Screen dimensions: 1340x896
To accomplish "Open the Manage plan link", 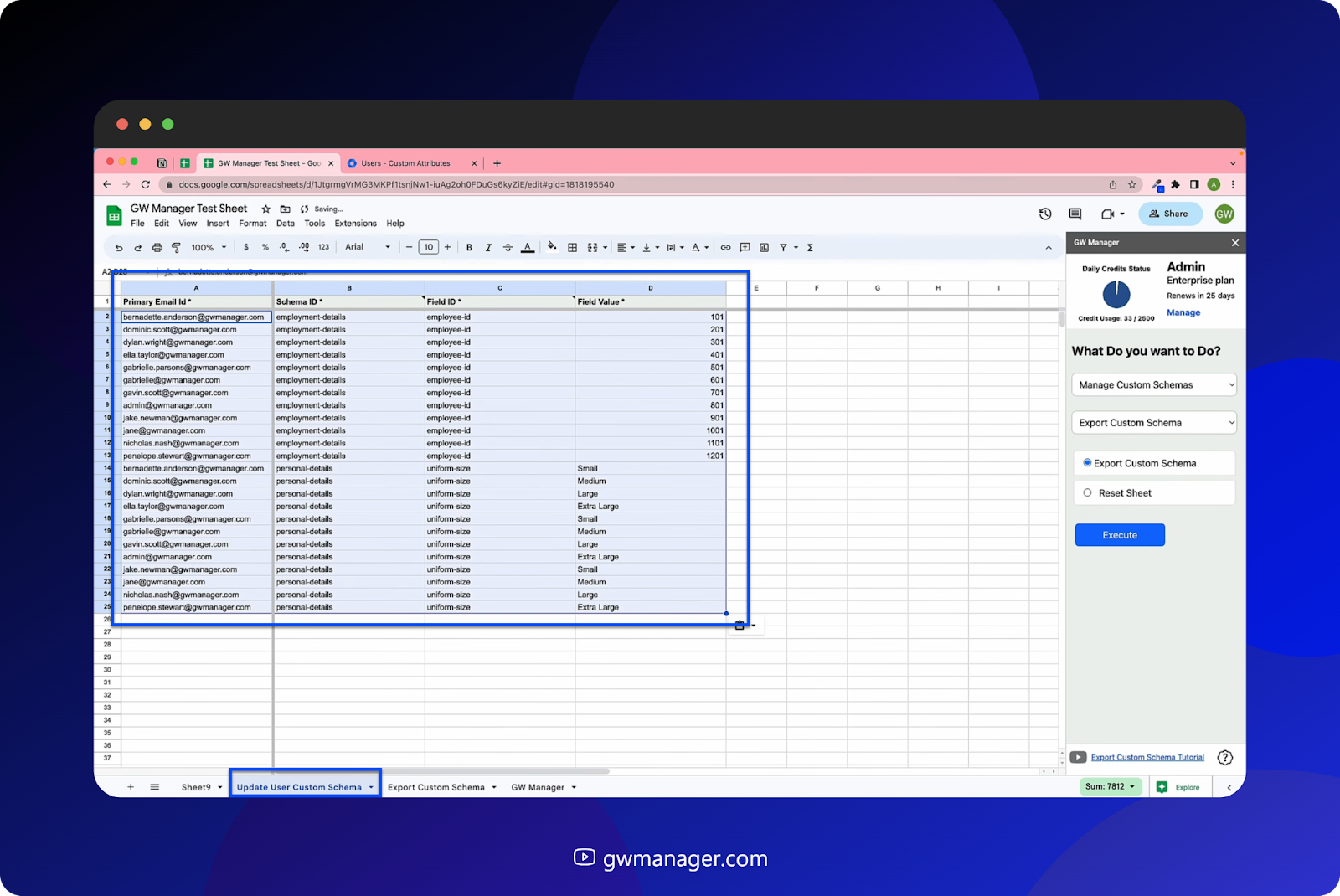I will coord(1183,313).
